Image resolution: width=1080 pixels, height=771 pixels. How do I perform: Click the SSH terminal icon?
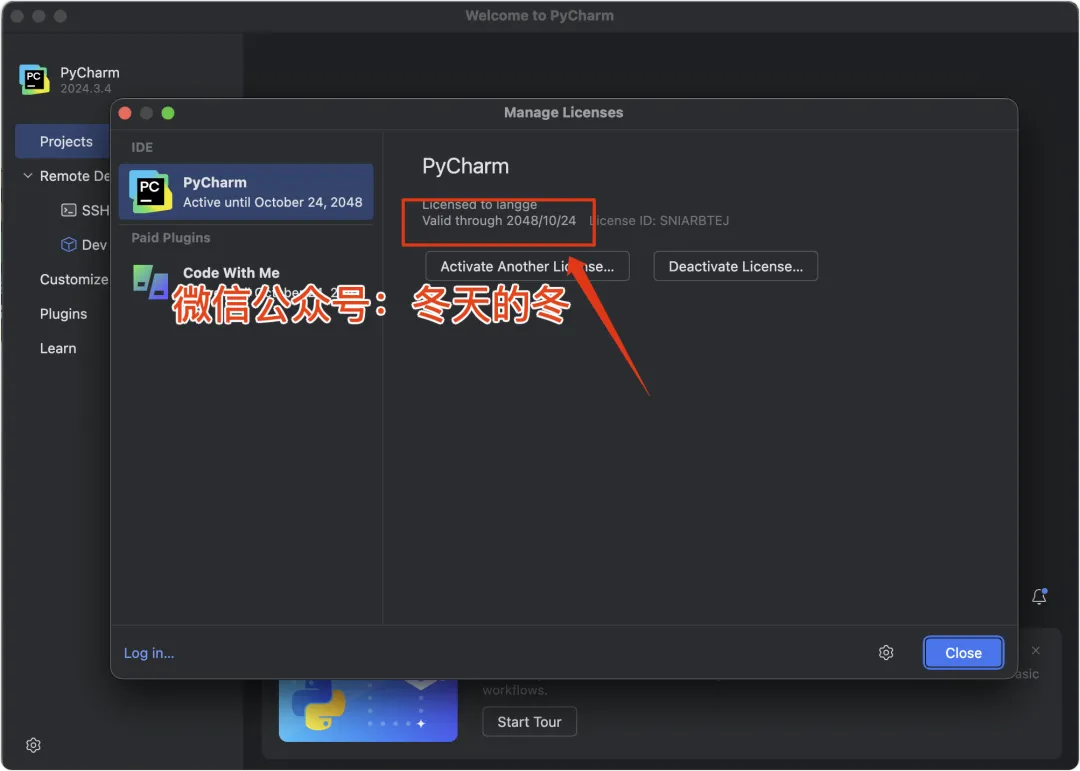[69, 210]
